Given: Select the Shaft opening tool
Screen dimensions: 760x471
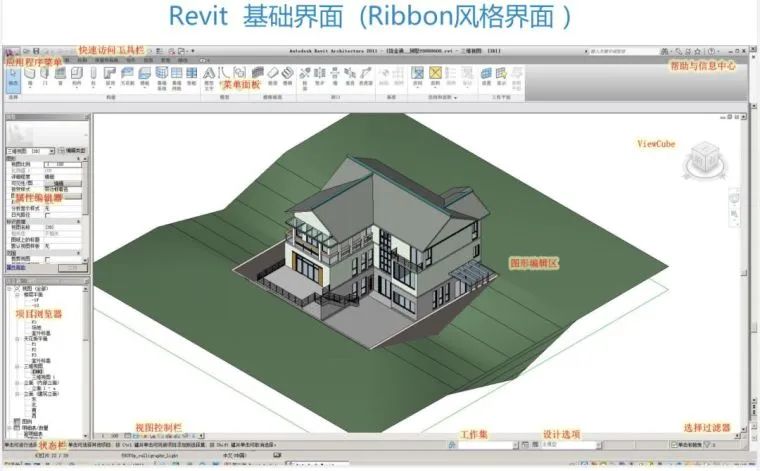Looking at the screenshot, I should click(x=320, y=77).
